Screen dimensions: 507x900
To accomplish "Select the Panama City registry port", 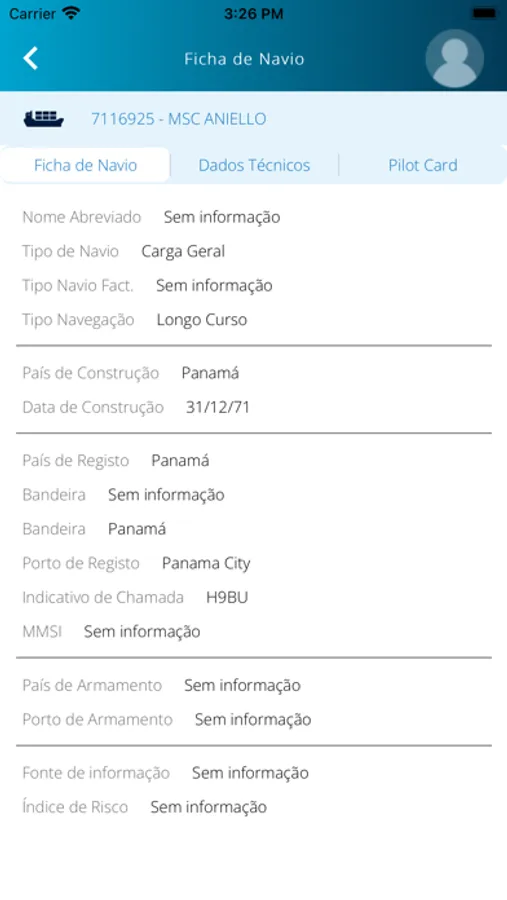I will (x=206, y=564).
